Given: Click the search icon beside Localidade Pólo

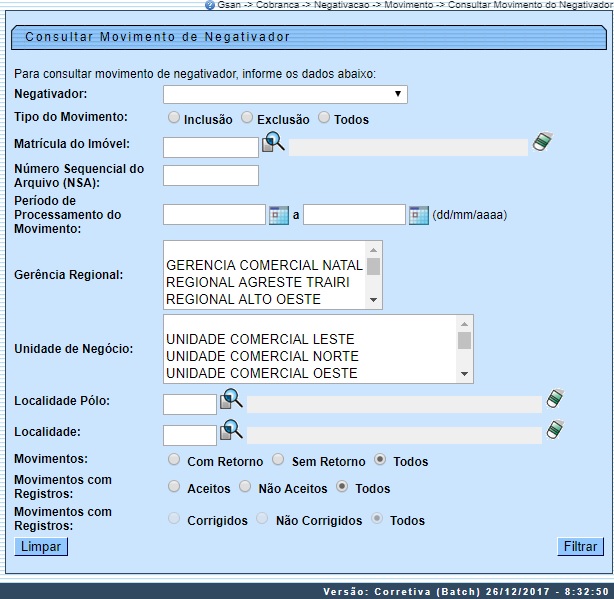Looking at the screenshot, I should [231, 400].
